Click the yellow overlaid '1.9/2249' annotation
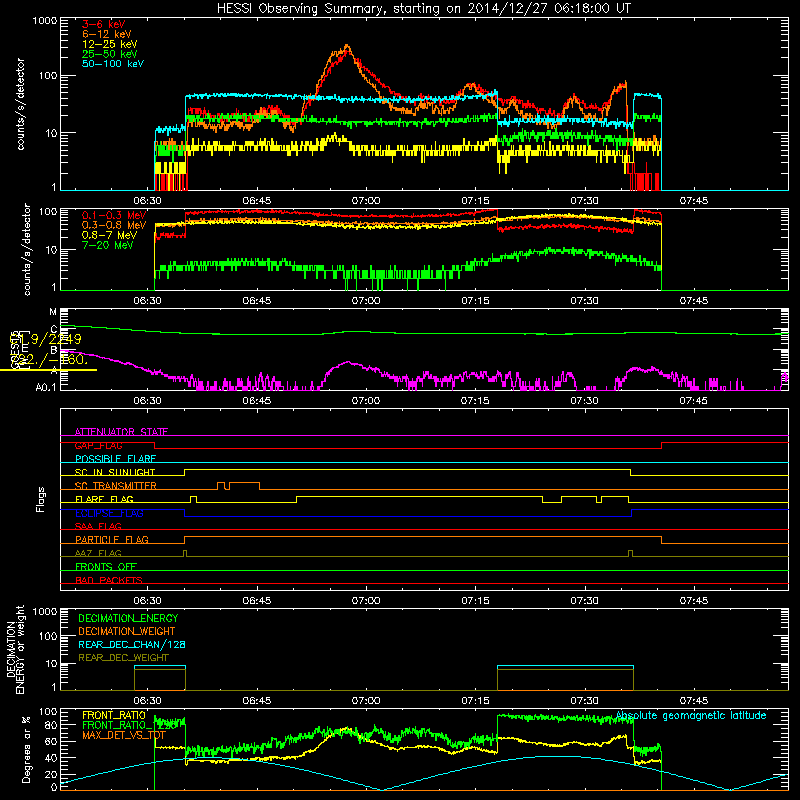The height and width of the screenshot is (800, 800). click(46, 339)
